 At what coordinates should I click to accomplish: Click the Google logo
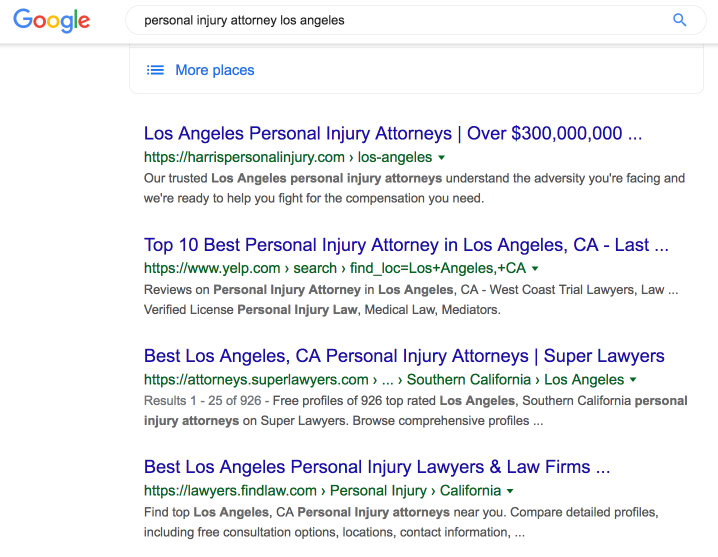click(51, 21)
